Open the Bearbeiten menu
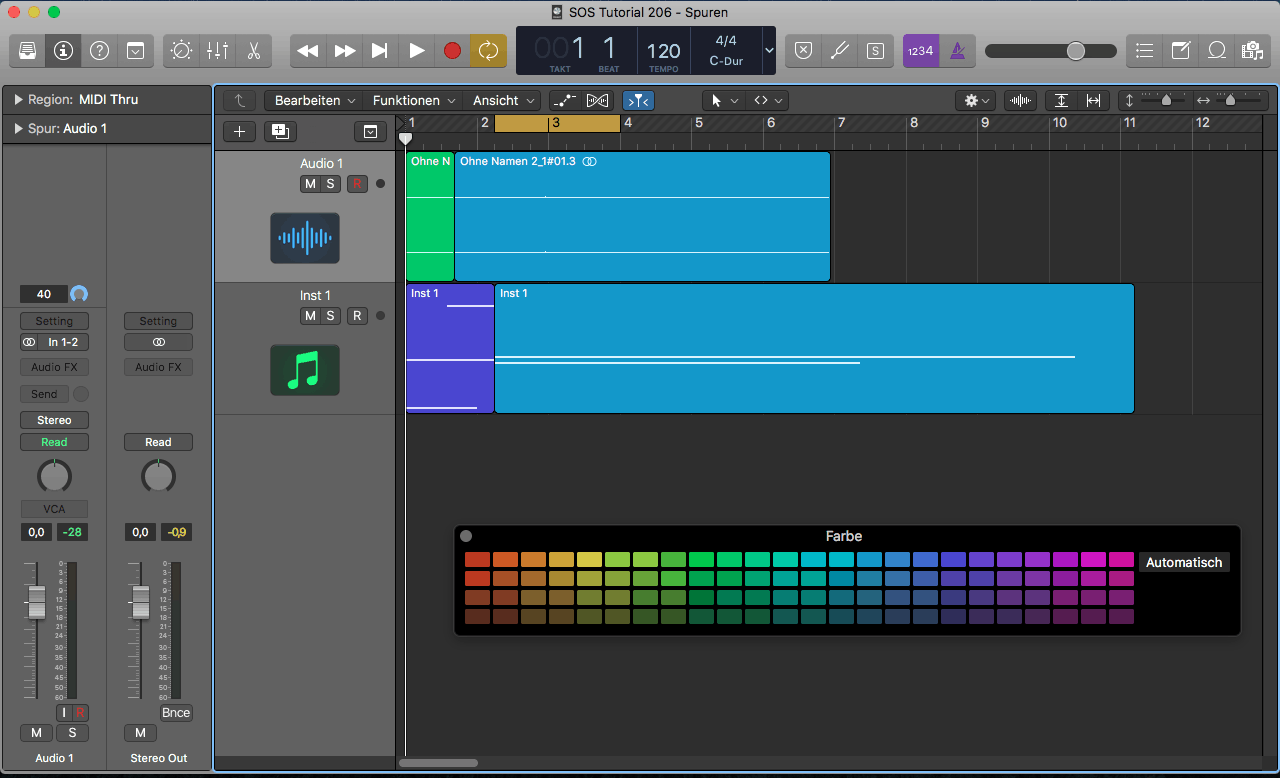 click(x=315, y=101)
